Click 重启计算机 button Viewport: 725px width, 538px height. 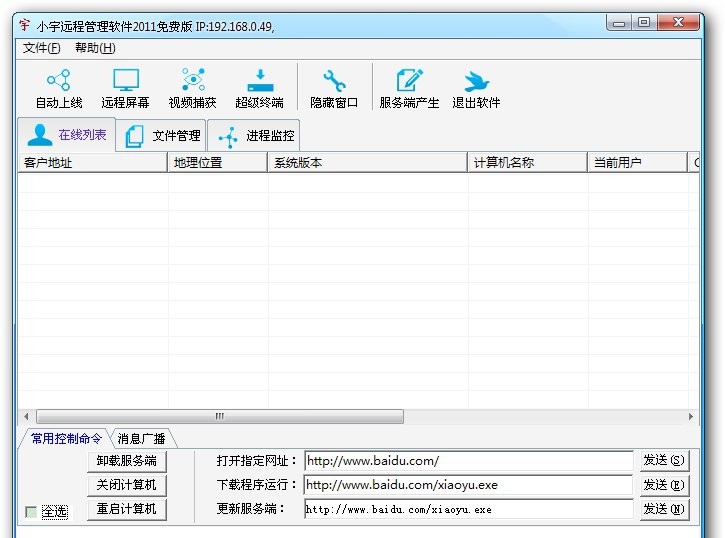tap(127, 509)
